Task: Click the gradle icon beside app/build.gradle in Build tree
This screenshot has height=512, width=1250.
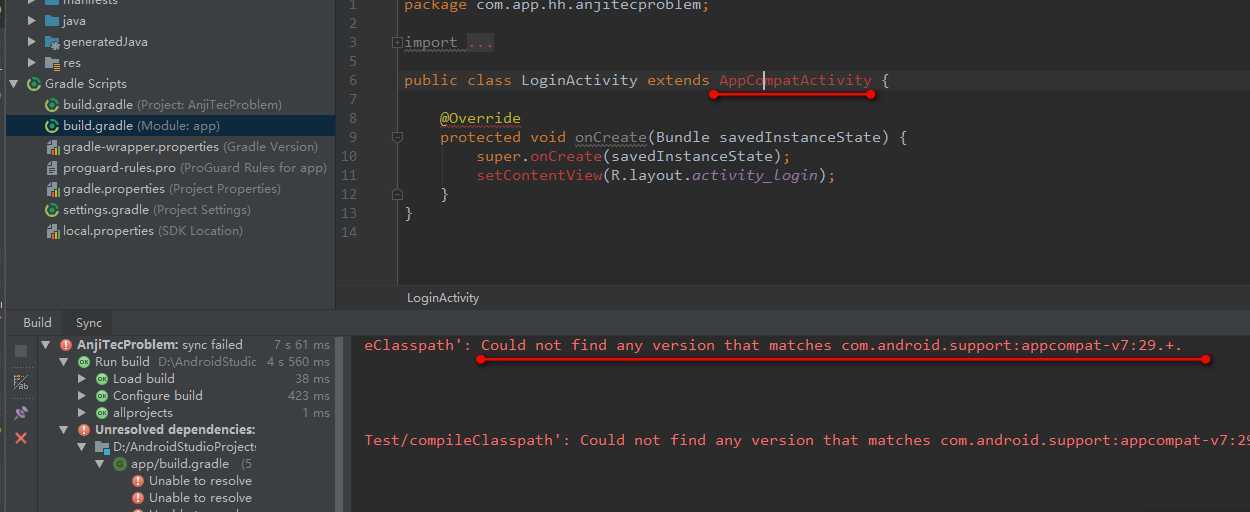Action: click(x=120, y=464)
